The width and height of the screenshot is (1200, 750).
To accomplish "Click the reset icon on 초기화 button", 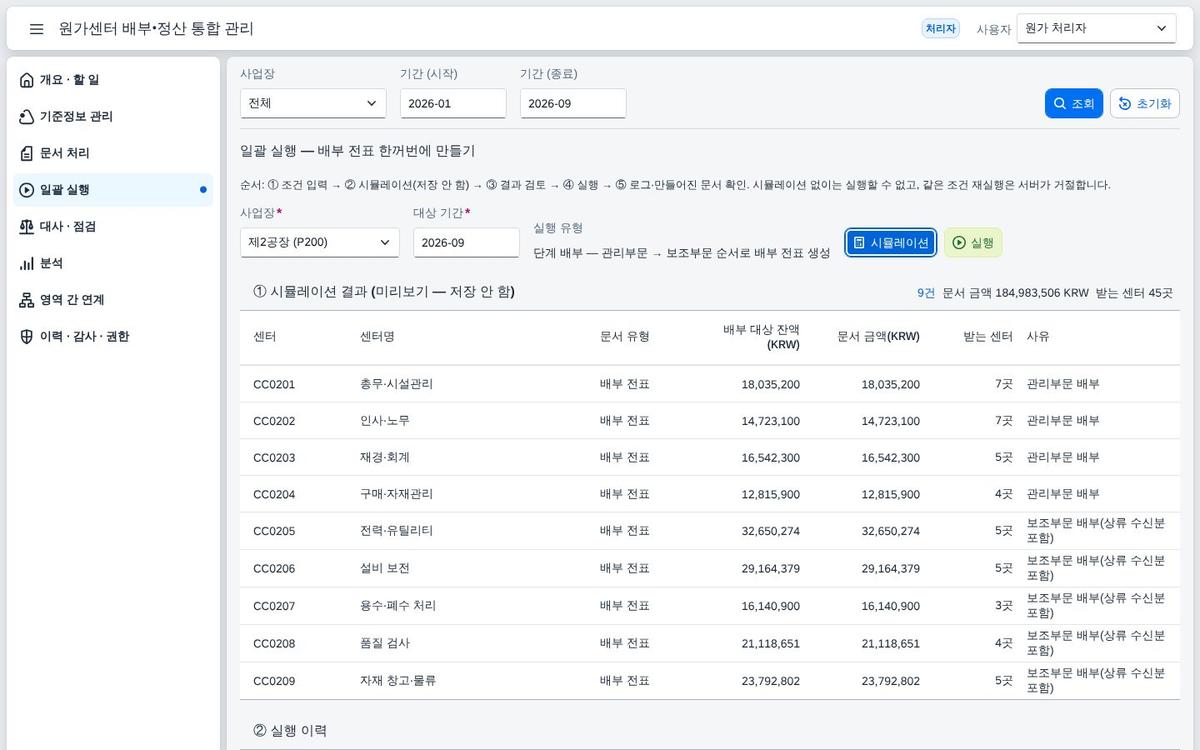I will pyautogui.click(x=1125, y=104).
